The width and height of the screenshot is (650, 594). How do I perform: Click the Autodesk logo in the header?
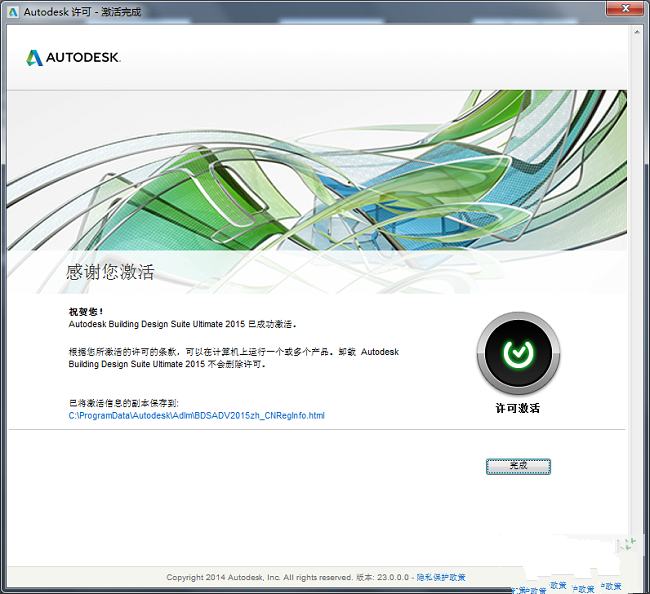tap(73, 58)
